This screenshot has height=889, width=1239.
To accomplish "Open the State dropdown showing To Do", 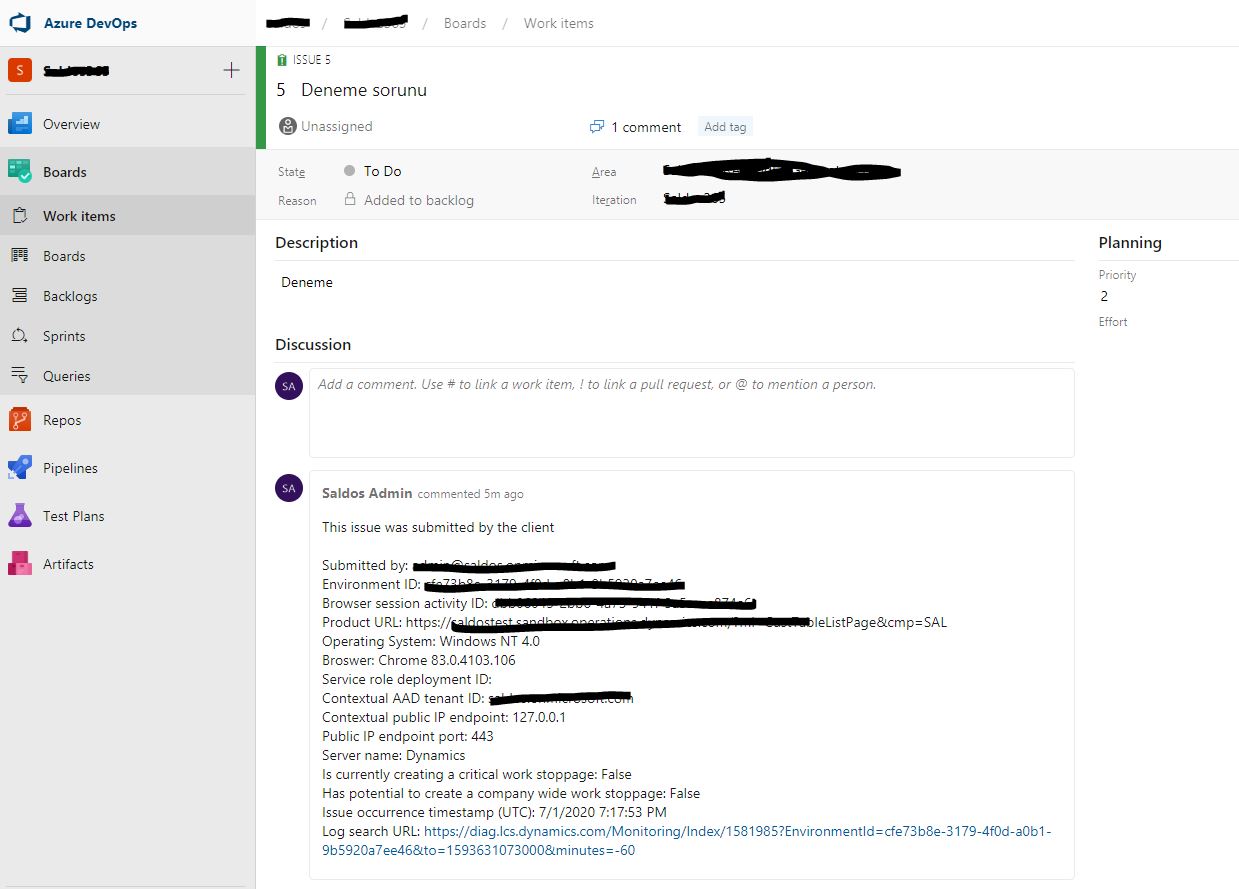I will point(383,171).
